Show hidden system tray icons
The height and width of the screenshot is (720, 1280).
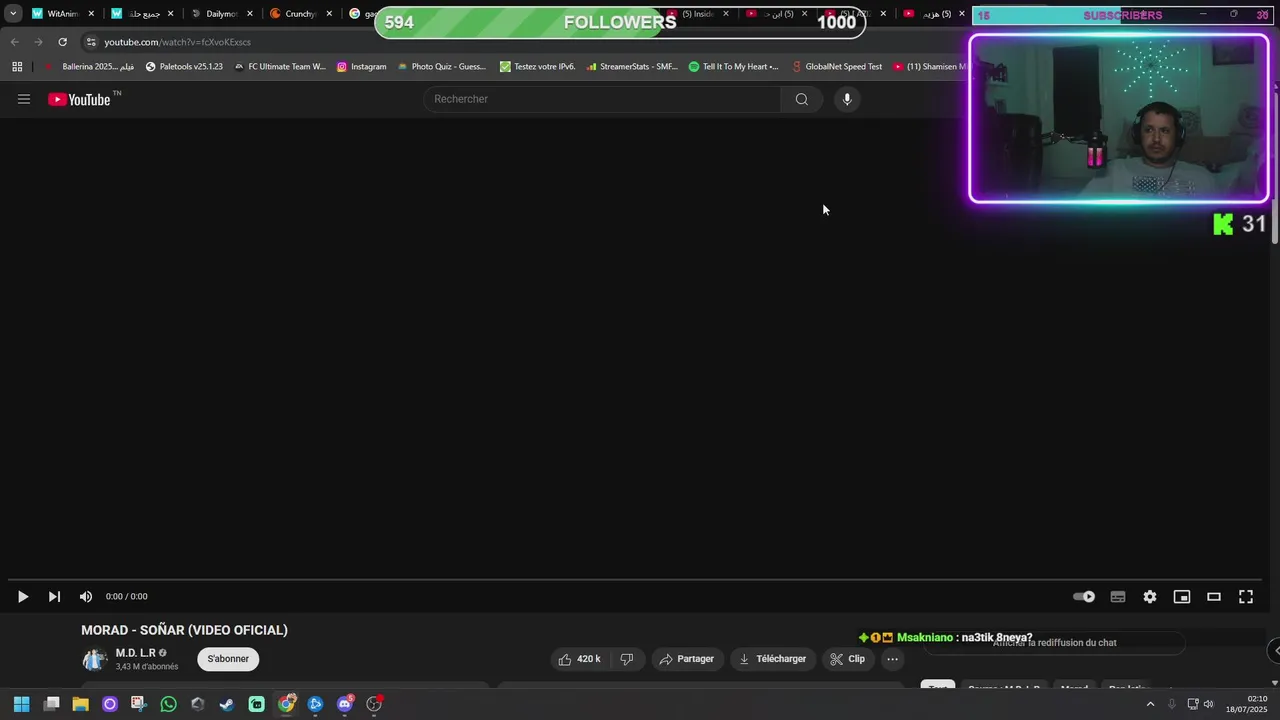pos(1150,704)
